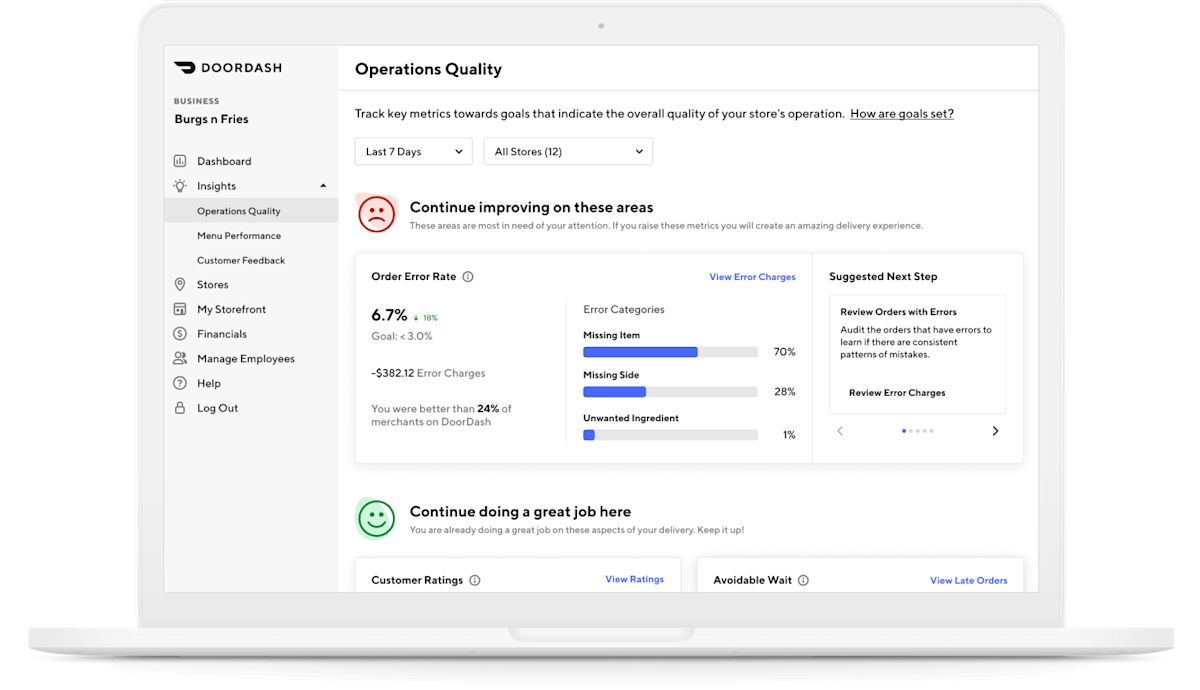
Task: Click the Review Orders with Errors card
Action: coord(917,354)
